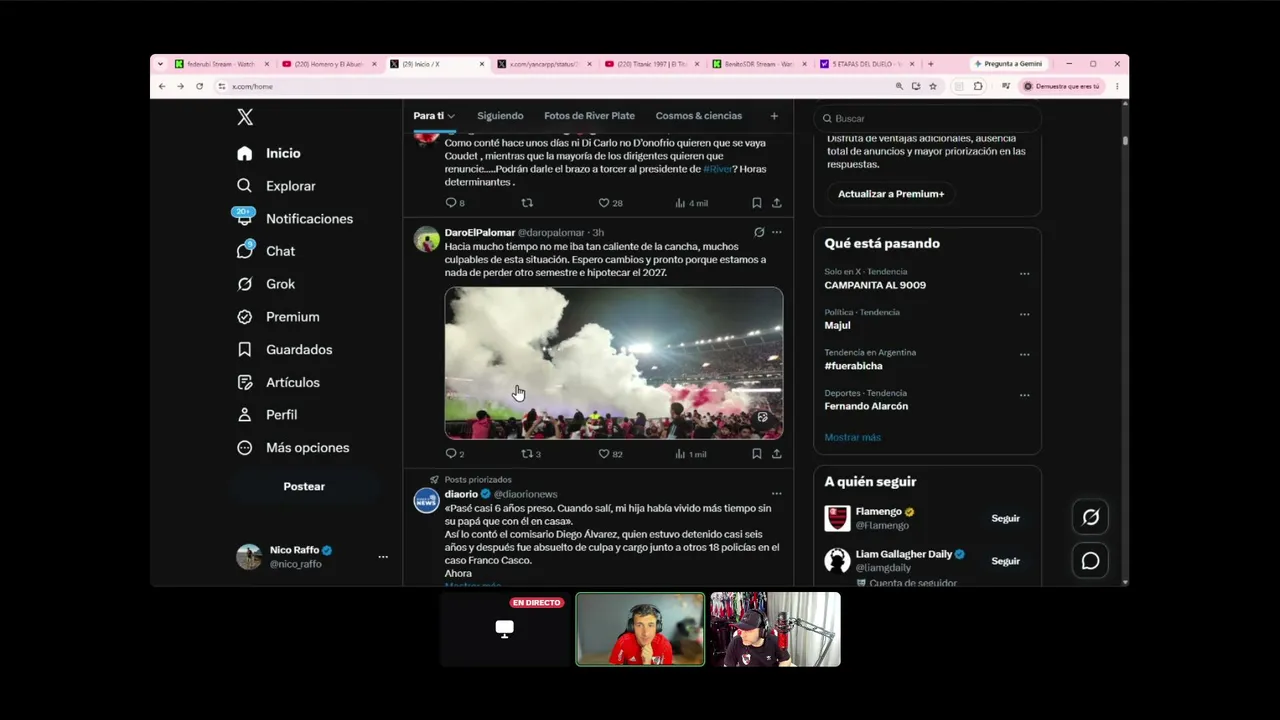
Task: Open options for #fuerabicha trend
Action: tap(1024, 355)
